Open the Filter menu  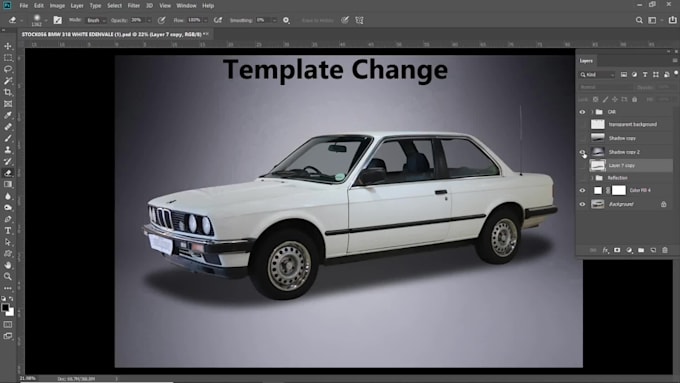click(x=134, y=6)
